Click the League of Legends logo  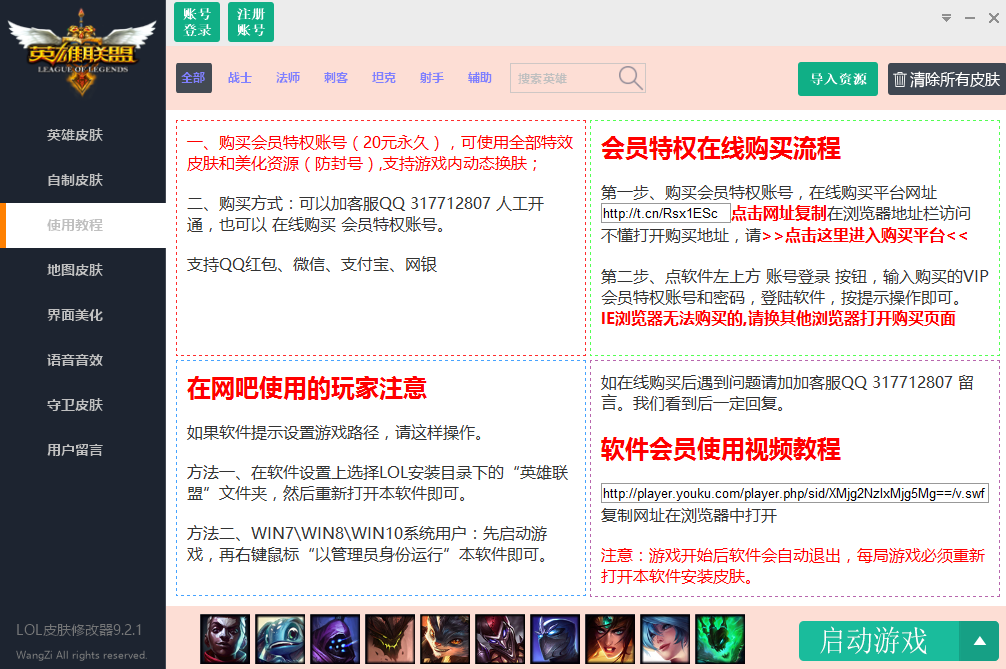coord(81,53)
